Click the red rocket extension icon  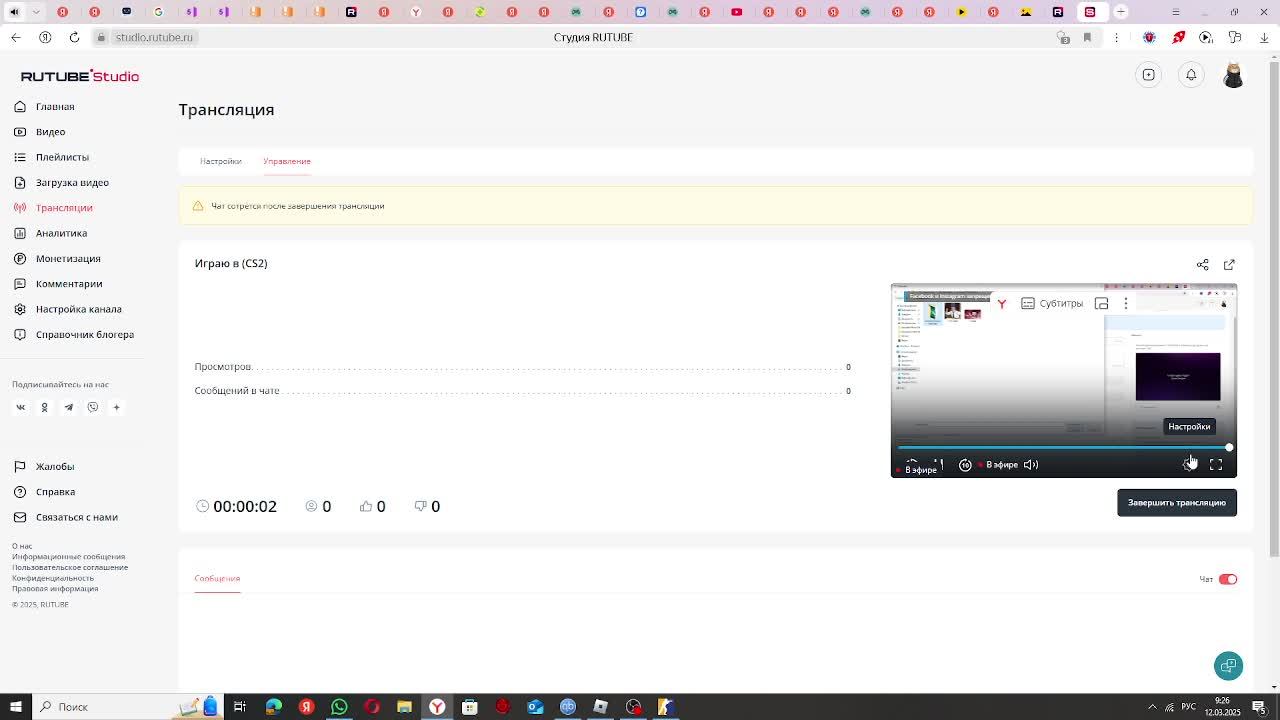1178,37
